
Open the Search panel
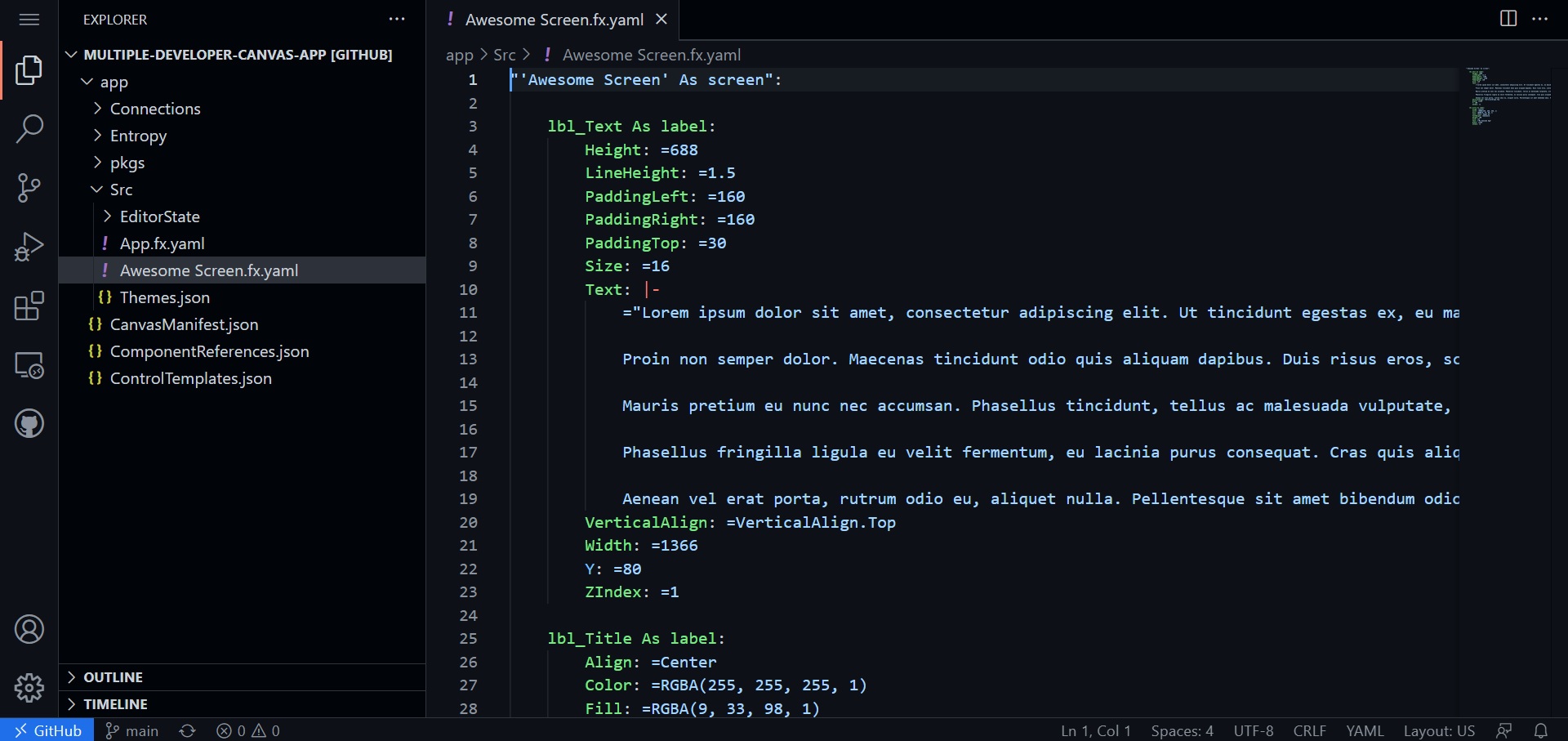click(x=29, y=129)
